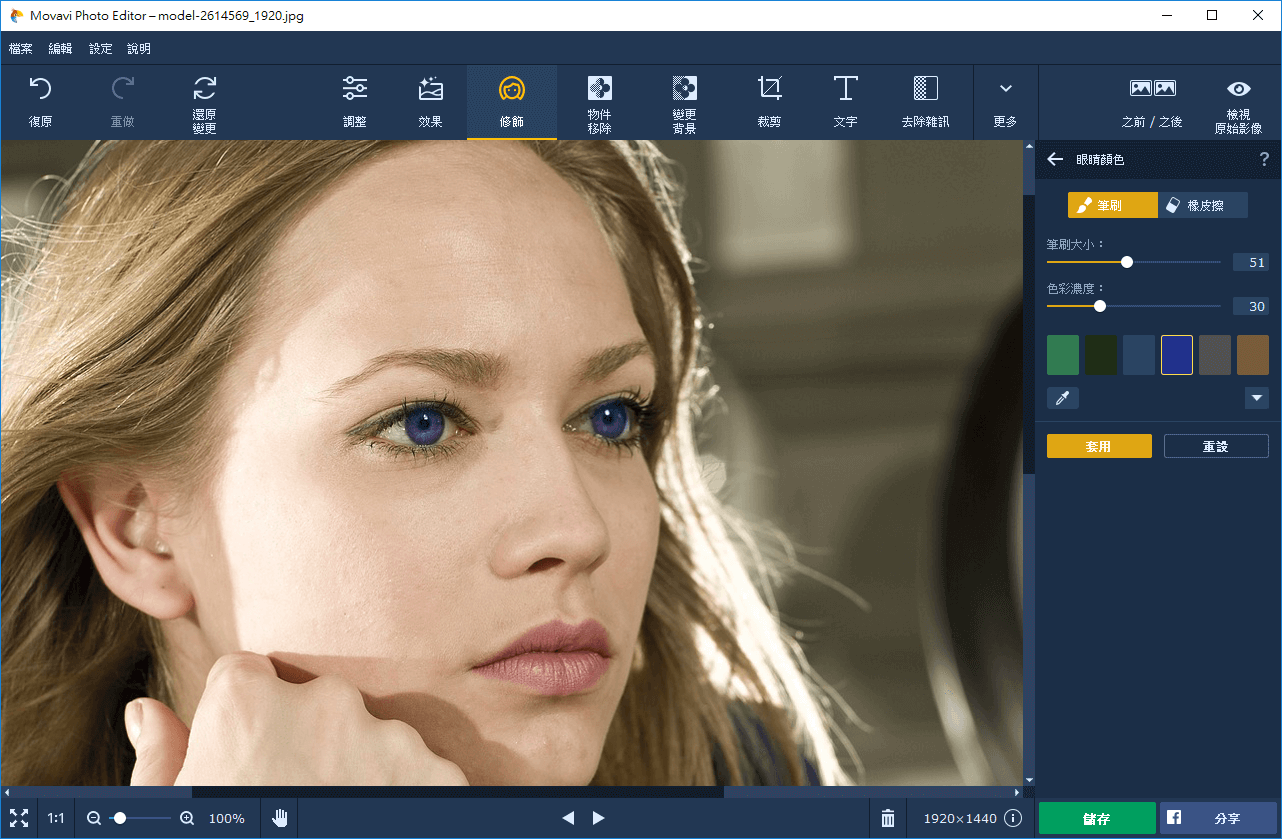The width and height of the screenshot is (1282, 839).
Task: Click the Apply (套用) button
Action: [x=1099, y=446]
